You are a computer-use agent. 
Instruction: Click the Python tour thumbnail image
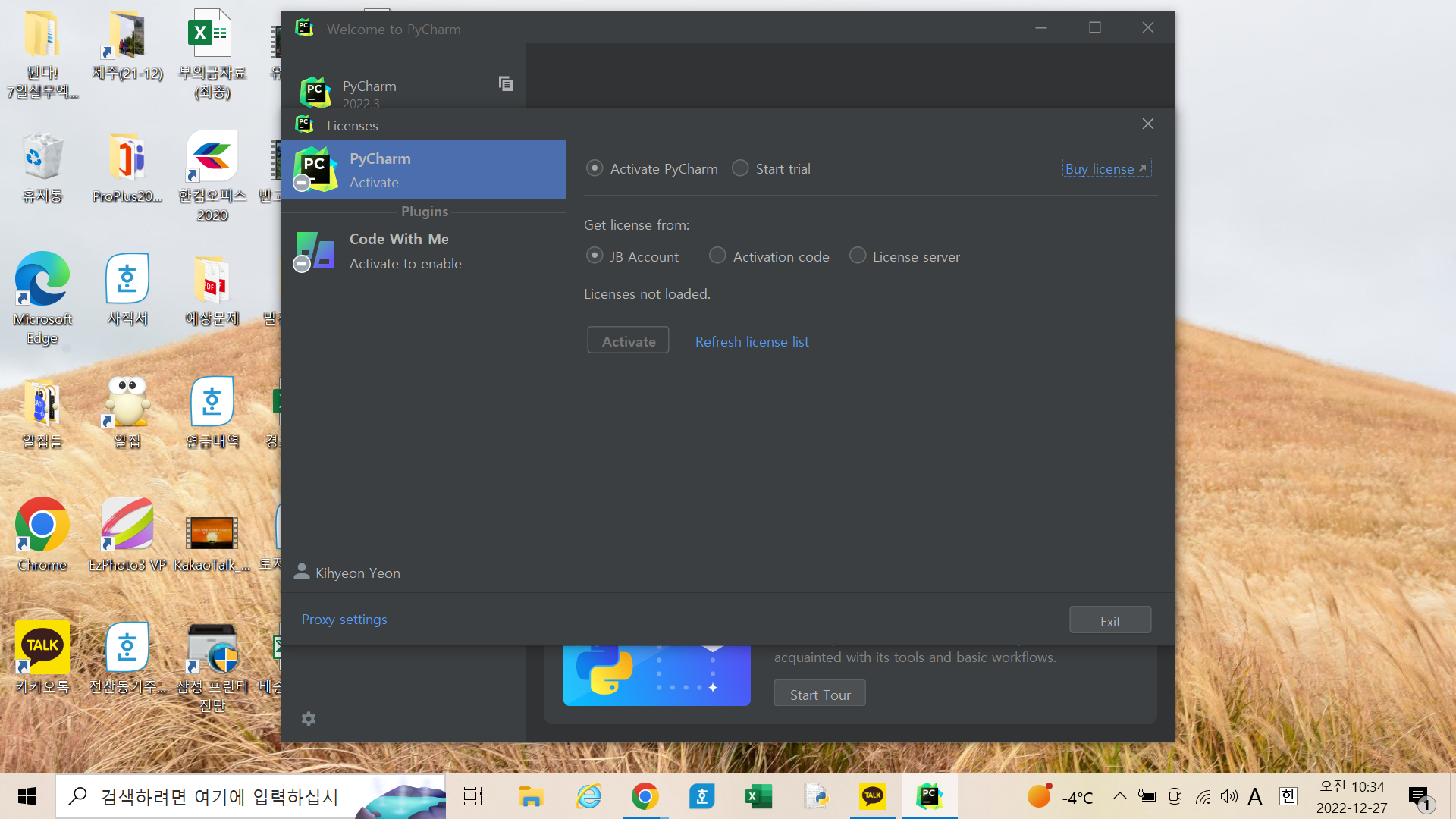(x=657, y=676)
